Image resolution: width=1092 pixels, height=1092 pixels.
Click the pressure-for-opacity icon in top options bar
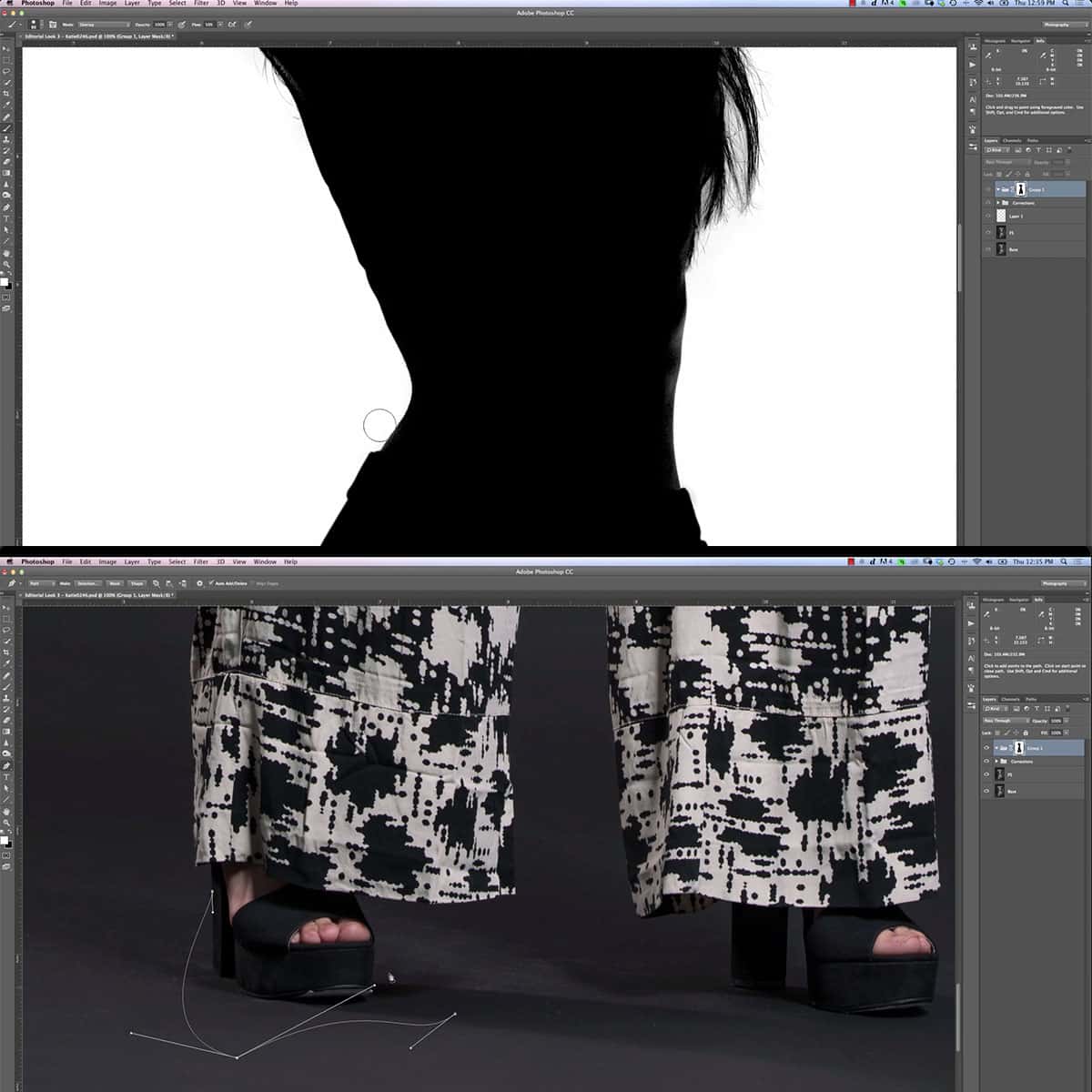point(181,25)
